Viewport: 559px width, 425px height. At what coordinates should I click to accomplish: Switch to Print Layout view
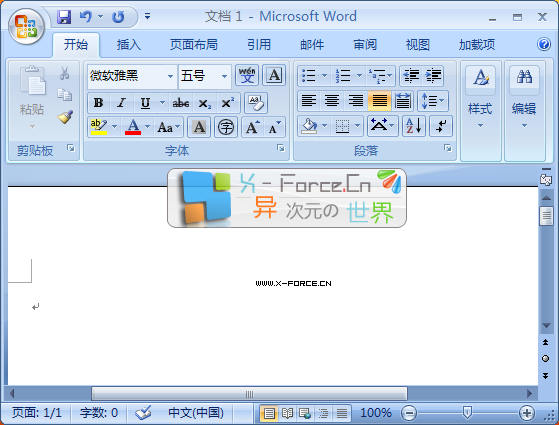tap(269, 413)
